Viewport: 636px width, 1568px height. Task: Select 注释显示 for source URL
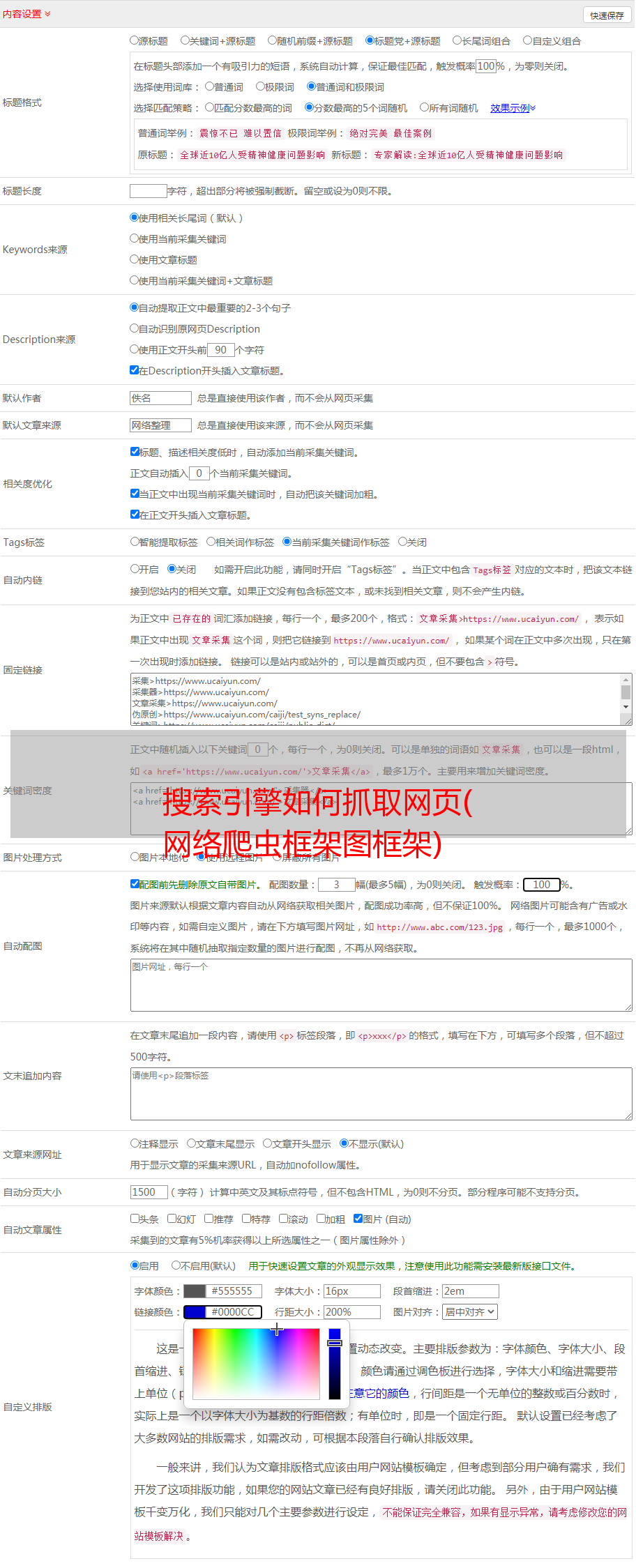[x=135, y=1143]
